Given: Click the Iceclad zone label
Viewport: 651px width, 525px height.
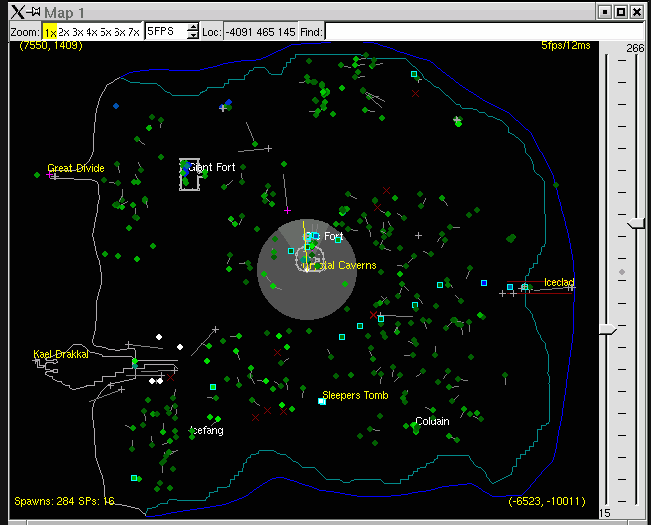Looking at the screenshot, I should point(559,282).
